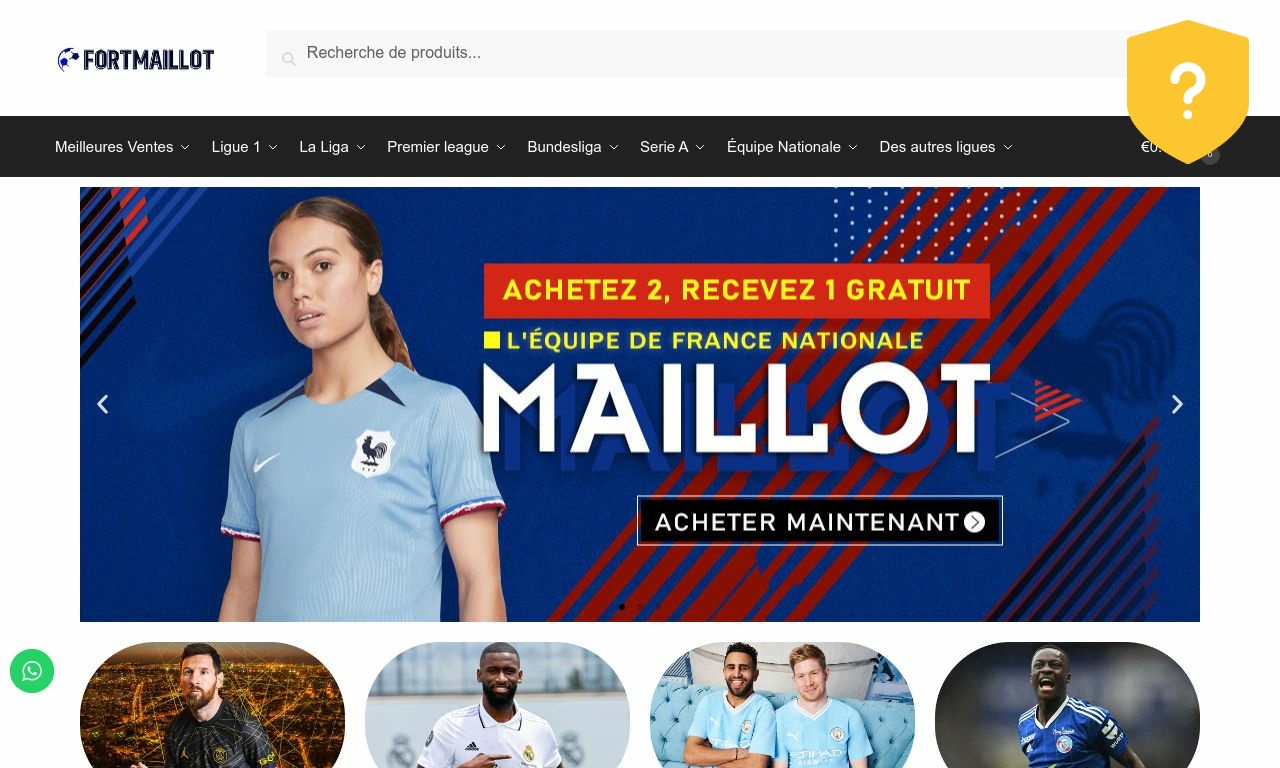Go to the next banner slide arrow
Viewport: 1280px width, 768px height.
(1177, 404)
